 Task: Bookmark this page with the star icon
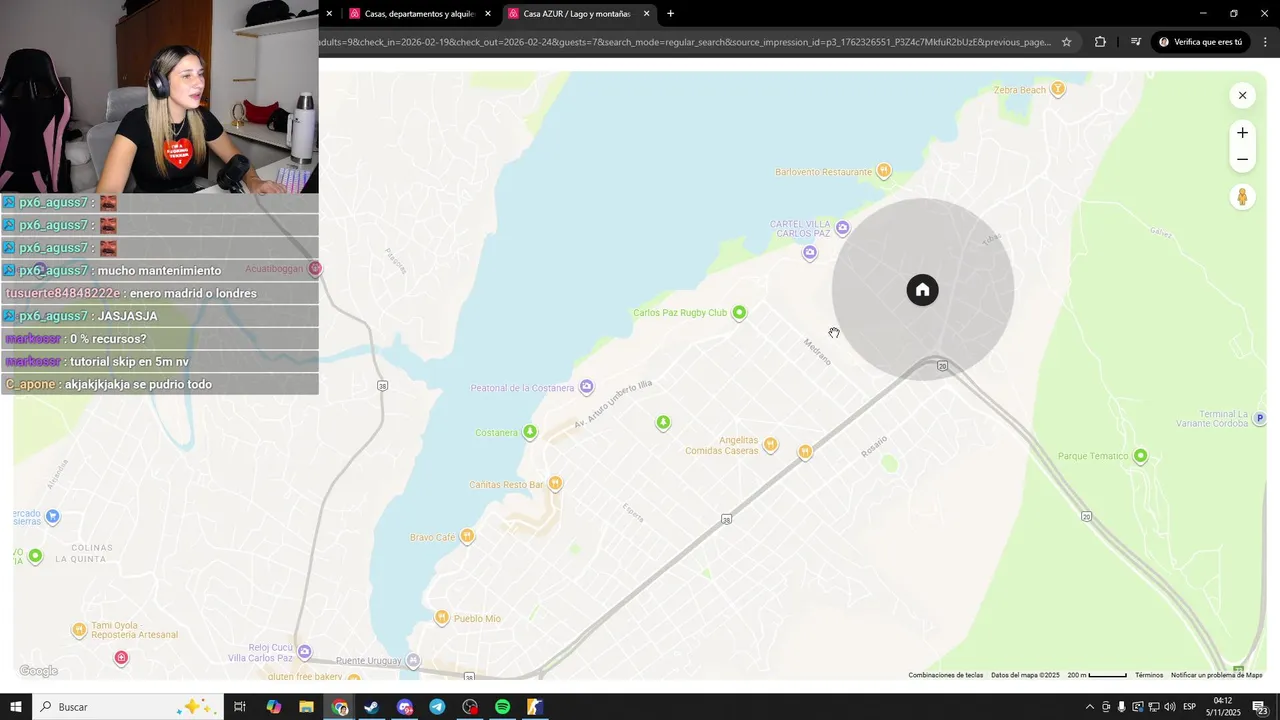[1066, 42]
